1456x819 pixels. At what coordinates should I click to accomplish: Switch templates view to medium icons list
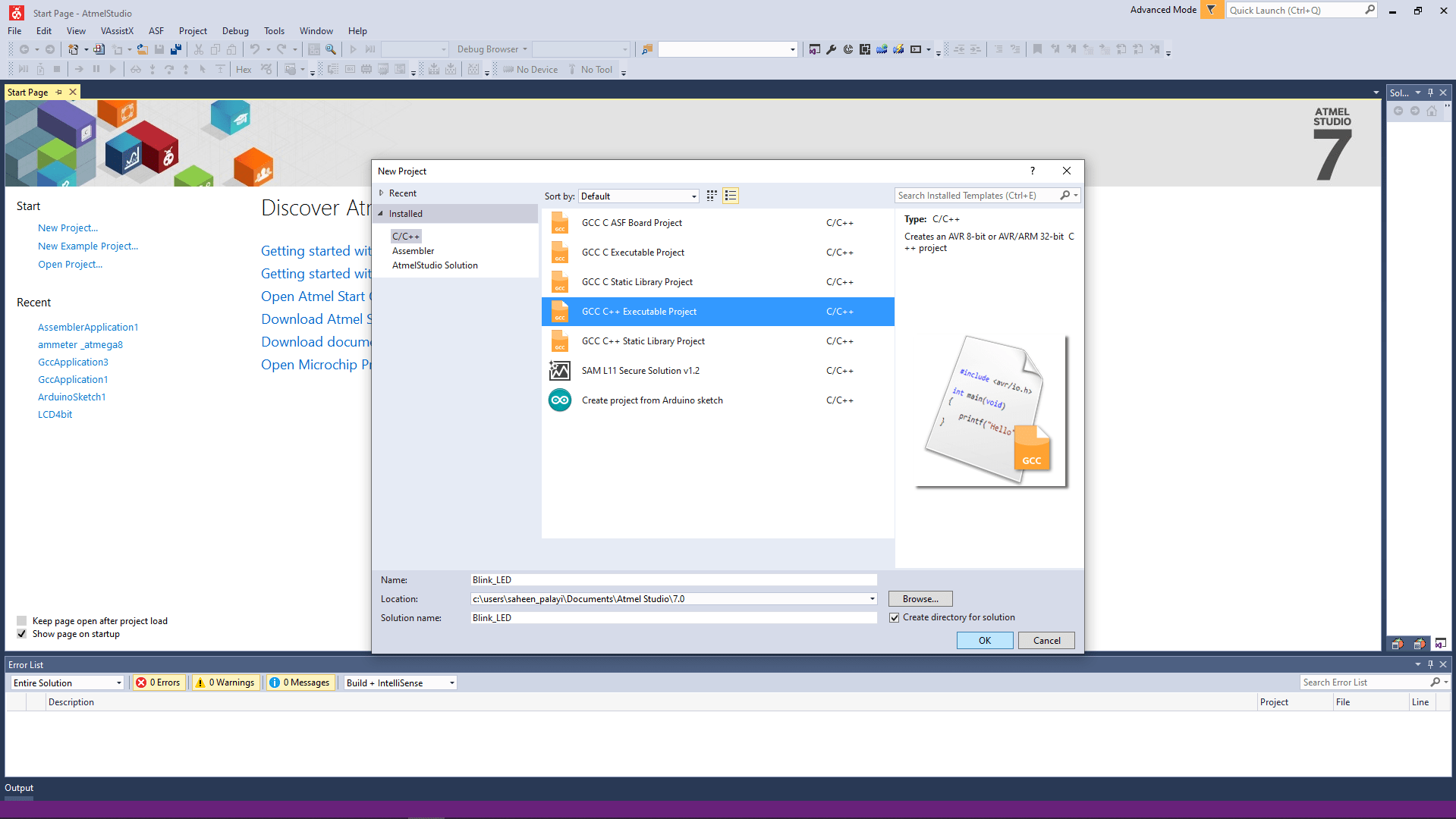click(x=731, y=196)
